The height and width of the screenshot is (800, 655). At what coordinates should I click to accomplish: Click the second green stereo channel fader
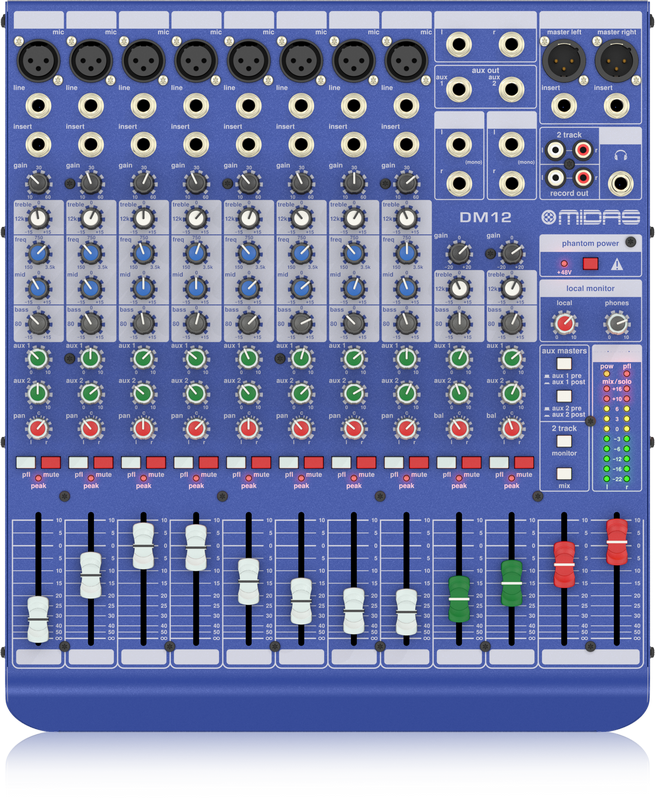tap(512, 583)
